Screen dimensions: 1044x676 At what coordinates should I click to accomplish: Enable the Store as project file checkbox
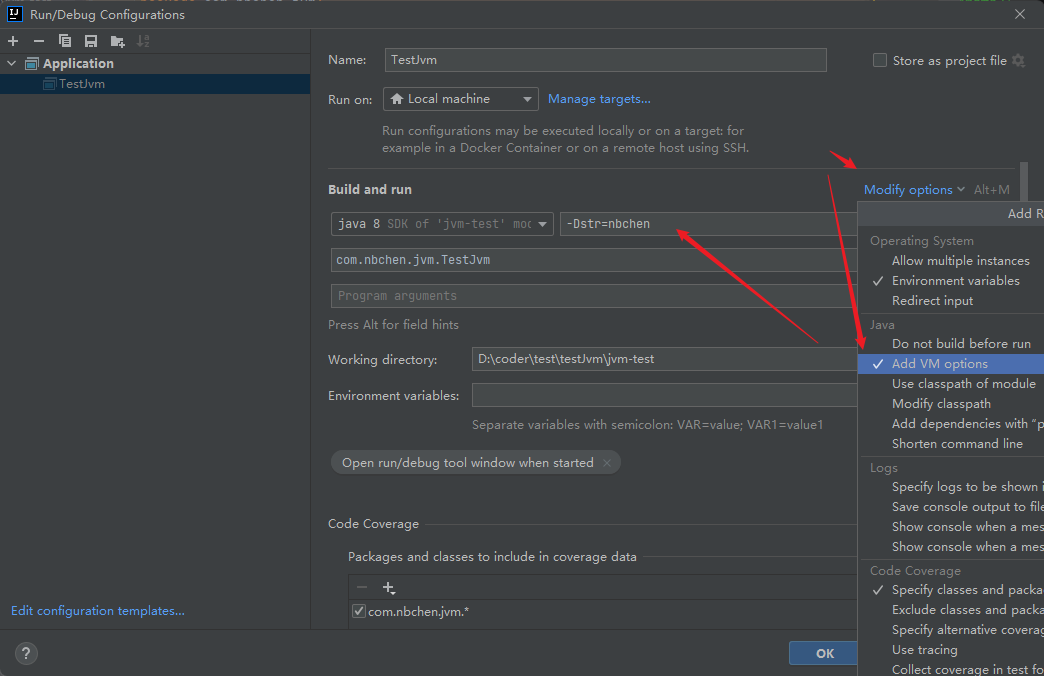(x=880, y=61)
